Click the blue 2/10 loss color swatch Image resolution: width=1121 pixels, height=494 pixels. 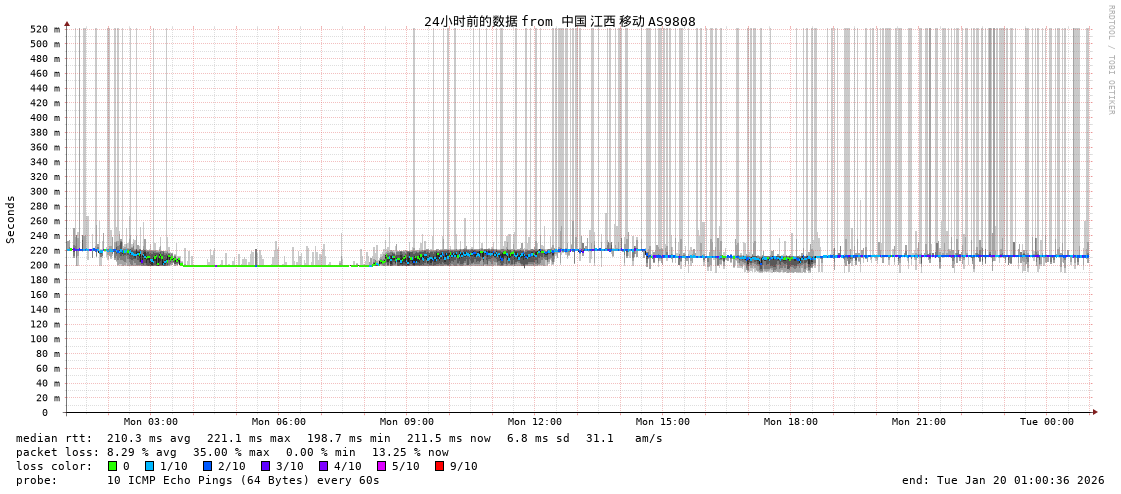207,466
